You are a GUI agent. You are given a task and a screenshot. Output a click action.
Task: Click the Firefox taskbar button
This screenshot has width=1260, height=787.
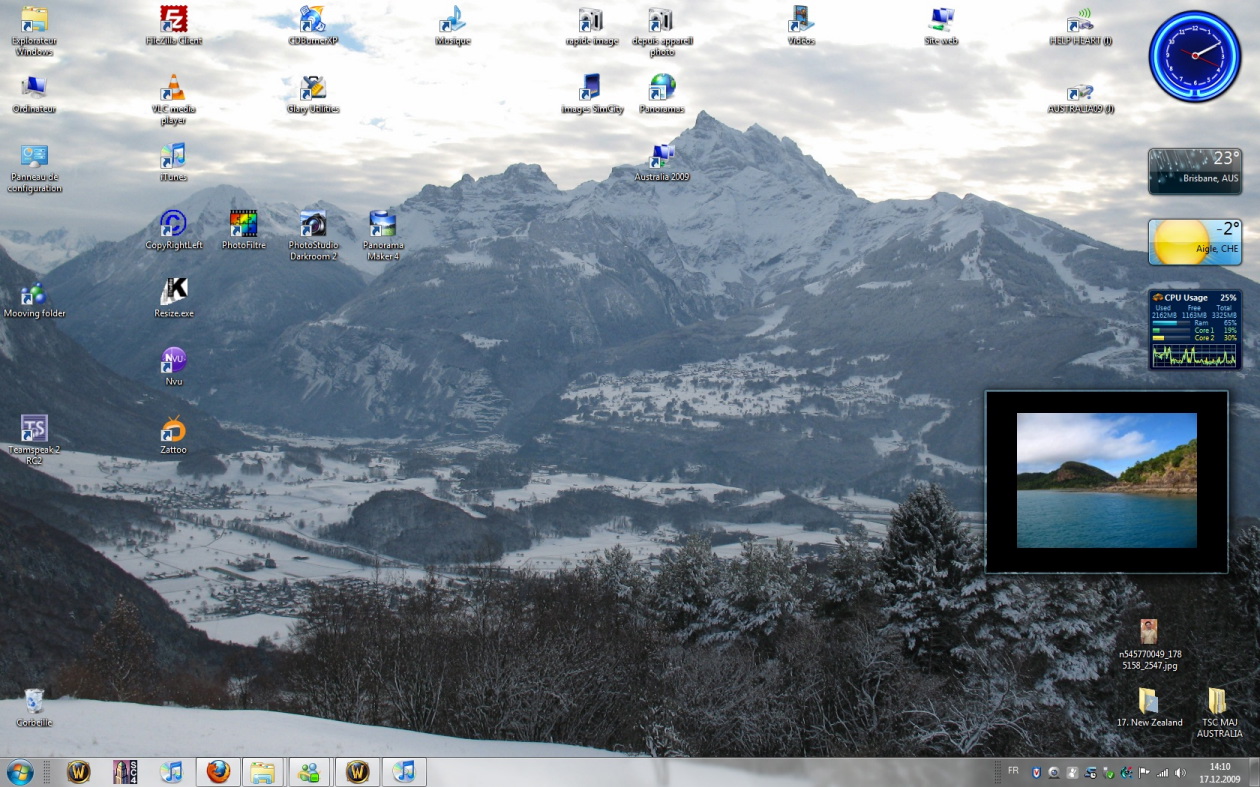pyautogui.click(x=218, y=772)
